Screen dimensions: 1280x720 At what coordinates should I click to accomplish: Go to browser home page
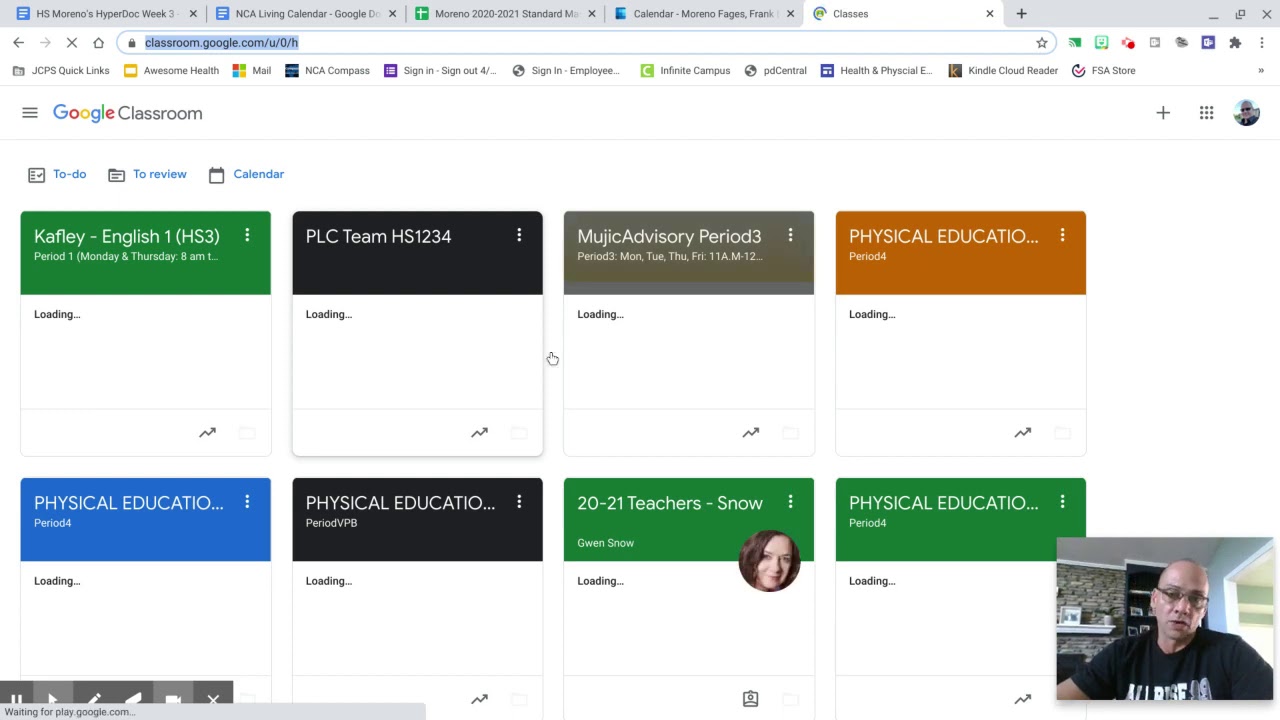pyautogui.click(x=98, y=43)
